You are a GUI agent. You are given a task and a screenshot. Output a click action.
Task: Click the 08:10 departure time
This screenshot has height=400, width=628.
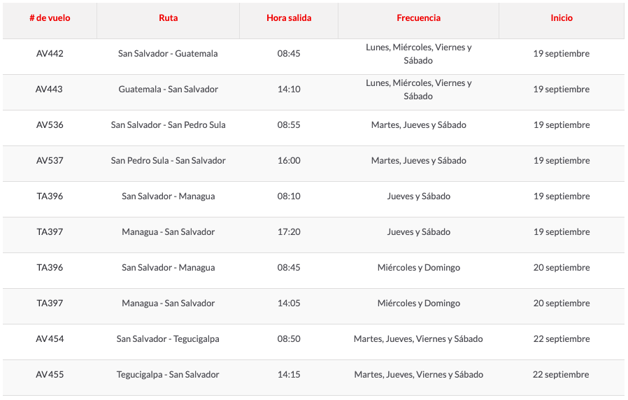(x=288, y=197)
